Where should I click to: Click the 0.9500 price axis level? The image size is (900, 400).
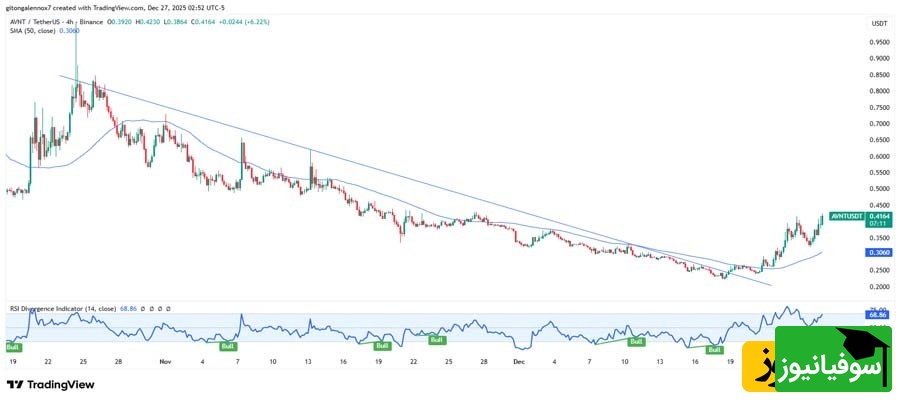click(x=880, y=43)
